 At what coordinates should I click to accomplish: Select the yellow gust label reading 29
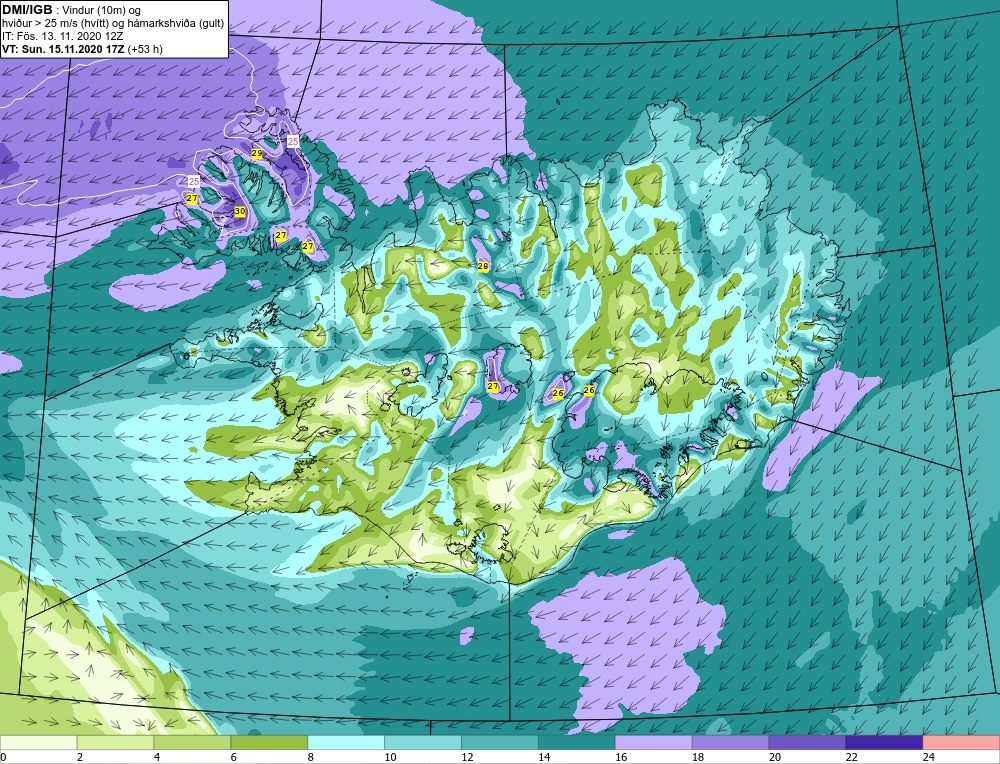(x=257, y=154)
